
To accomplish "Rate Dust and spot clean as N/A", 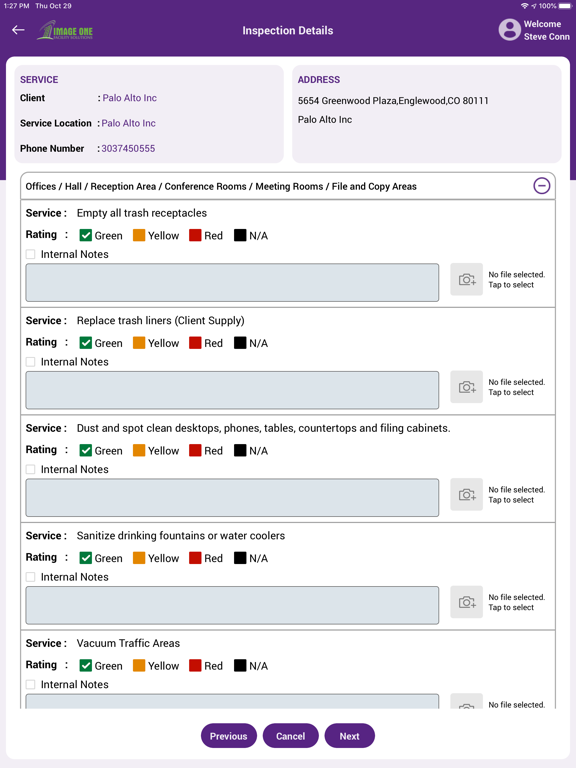I will (x=240, y=451).
